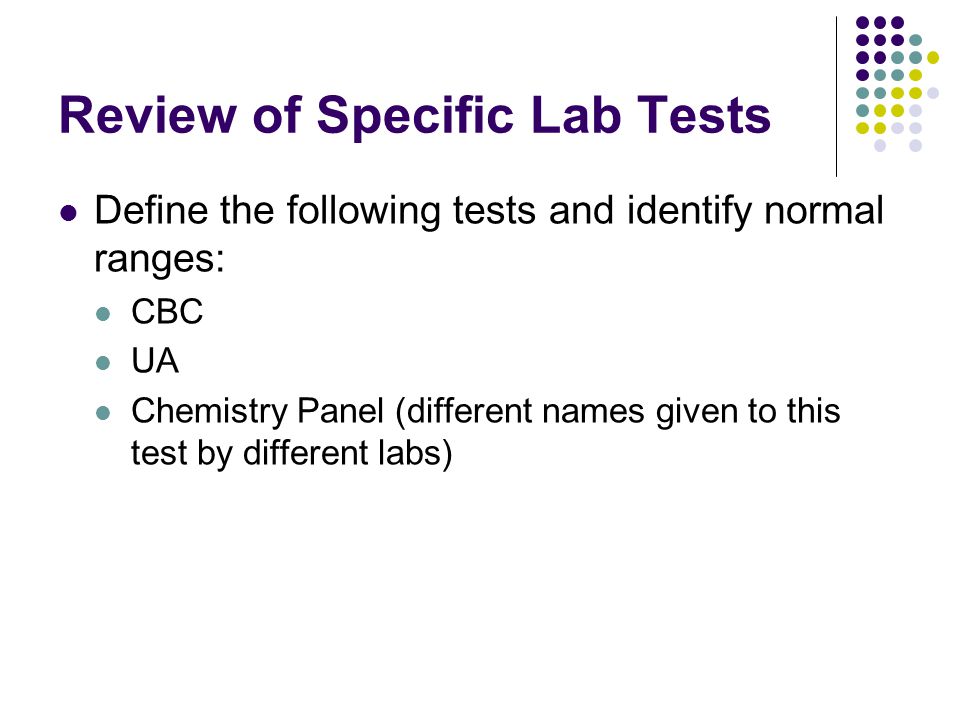
Task: Click the phrase "test by different labs)"
Action: coord(291,453)
